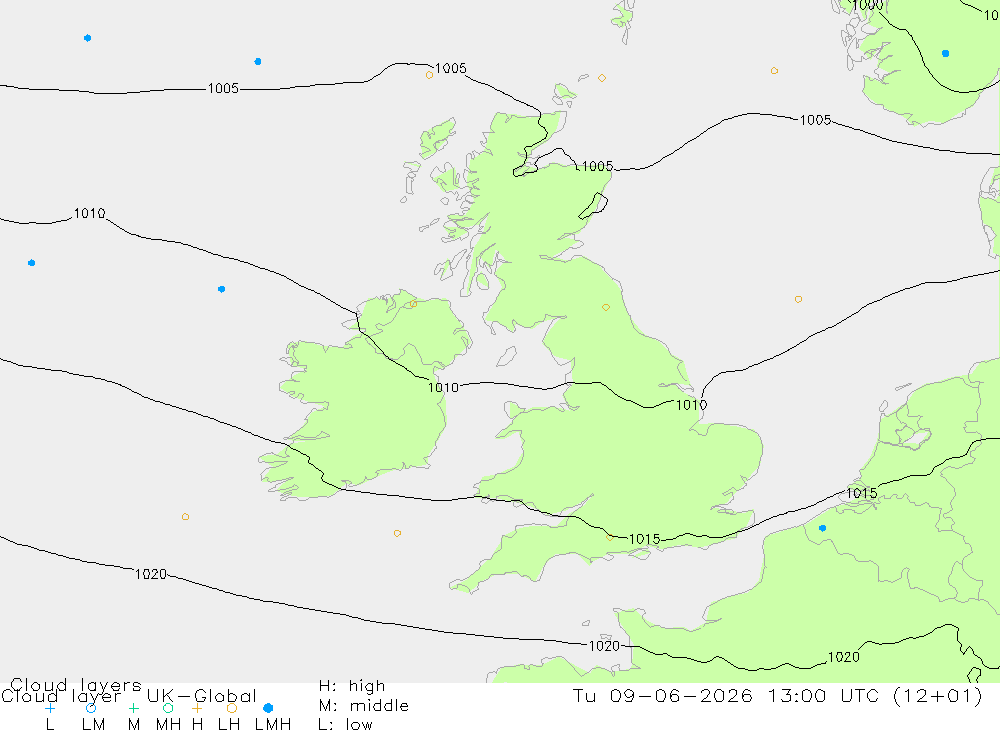Image resolution: width=1000 pixels, height=733 pixels.
Task: Click the orange circle in the North Sea east of England
Action: pos(798,299)
